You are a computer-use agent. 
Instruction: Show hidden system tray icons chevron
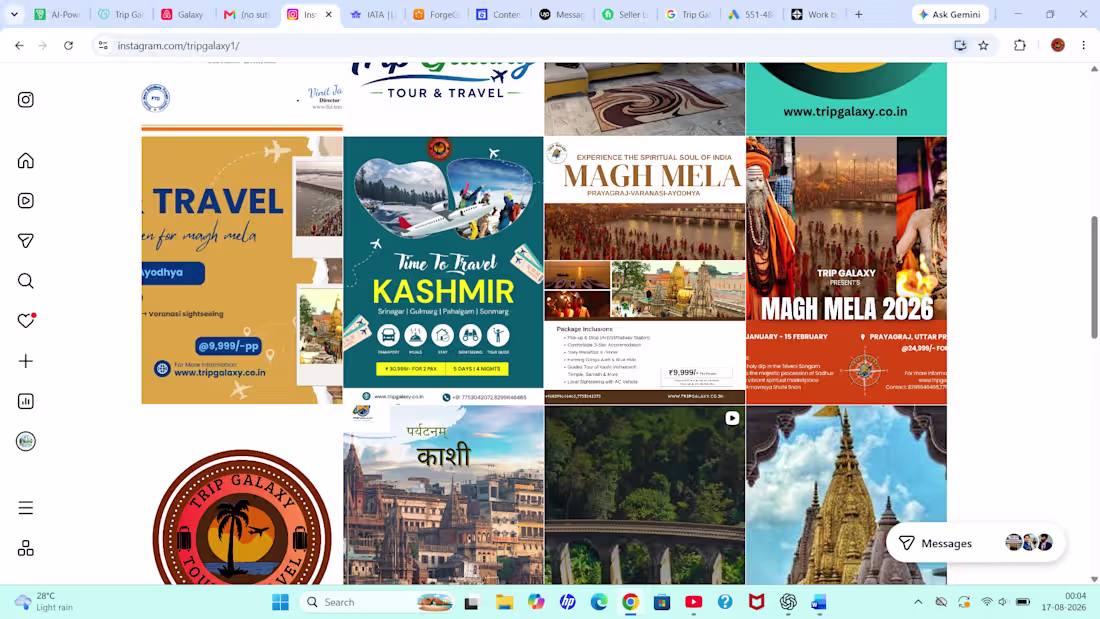point(918,602)
